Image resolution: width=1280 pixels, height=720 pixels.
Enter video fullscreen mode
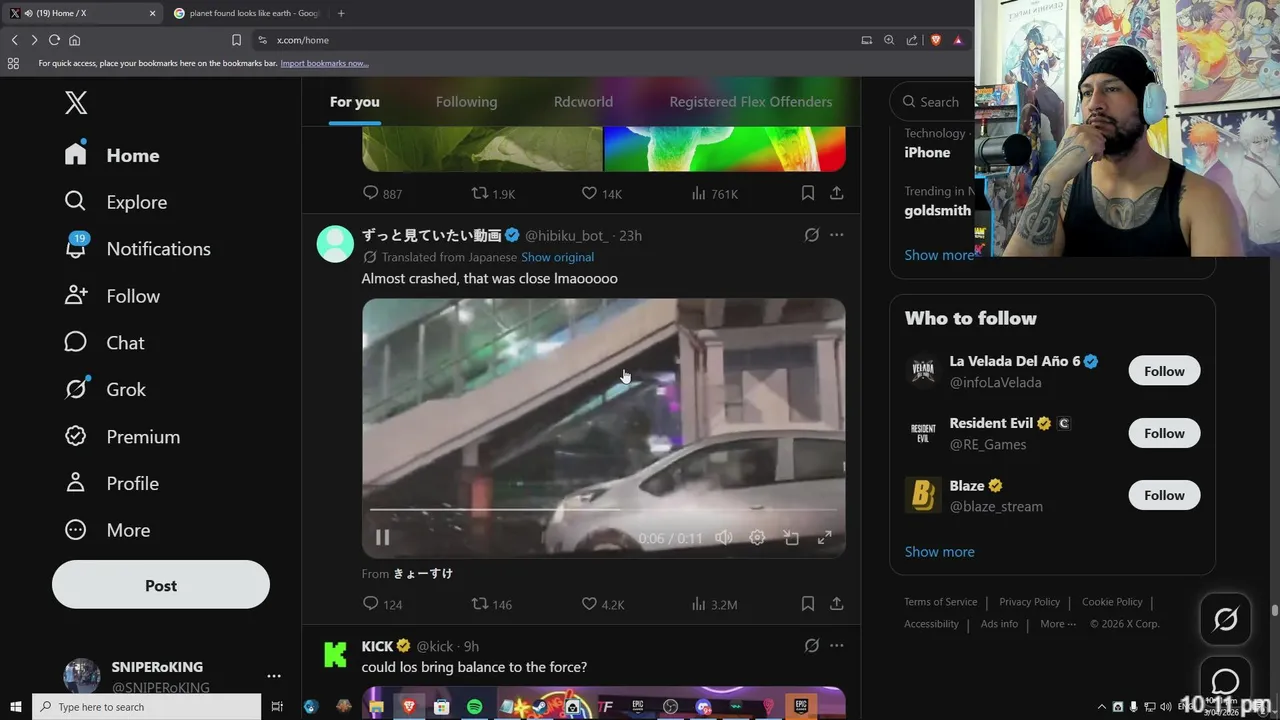point(825,537)
